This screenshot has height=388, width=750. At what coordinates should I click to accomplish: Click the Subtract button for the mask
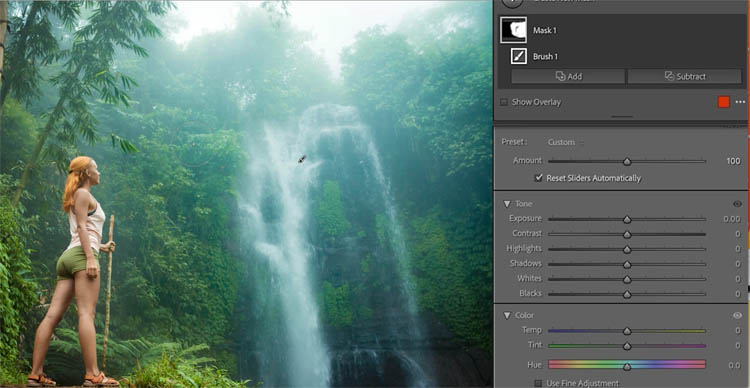(x=684, y=76)
